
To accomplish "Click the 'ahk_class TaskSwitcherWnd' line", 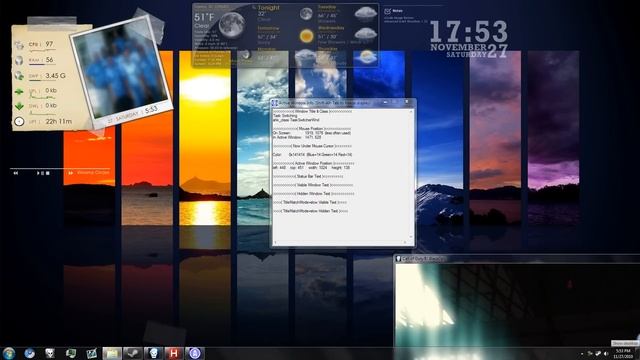I will tap(296, 120).
